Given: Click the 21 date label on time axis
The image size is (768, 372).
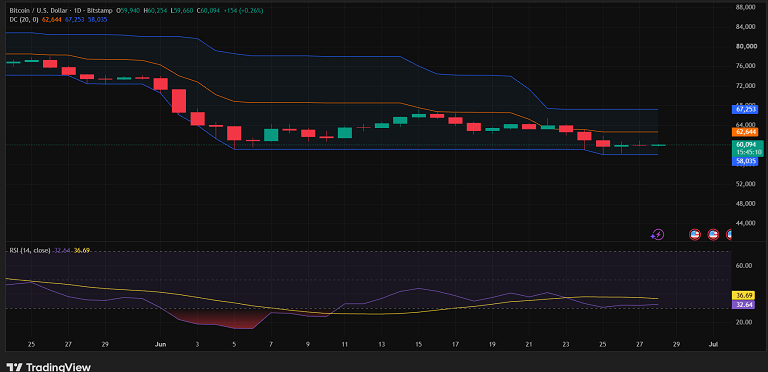Looking at the screenshot, I should (x=529, y=344).
